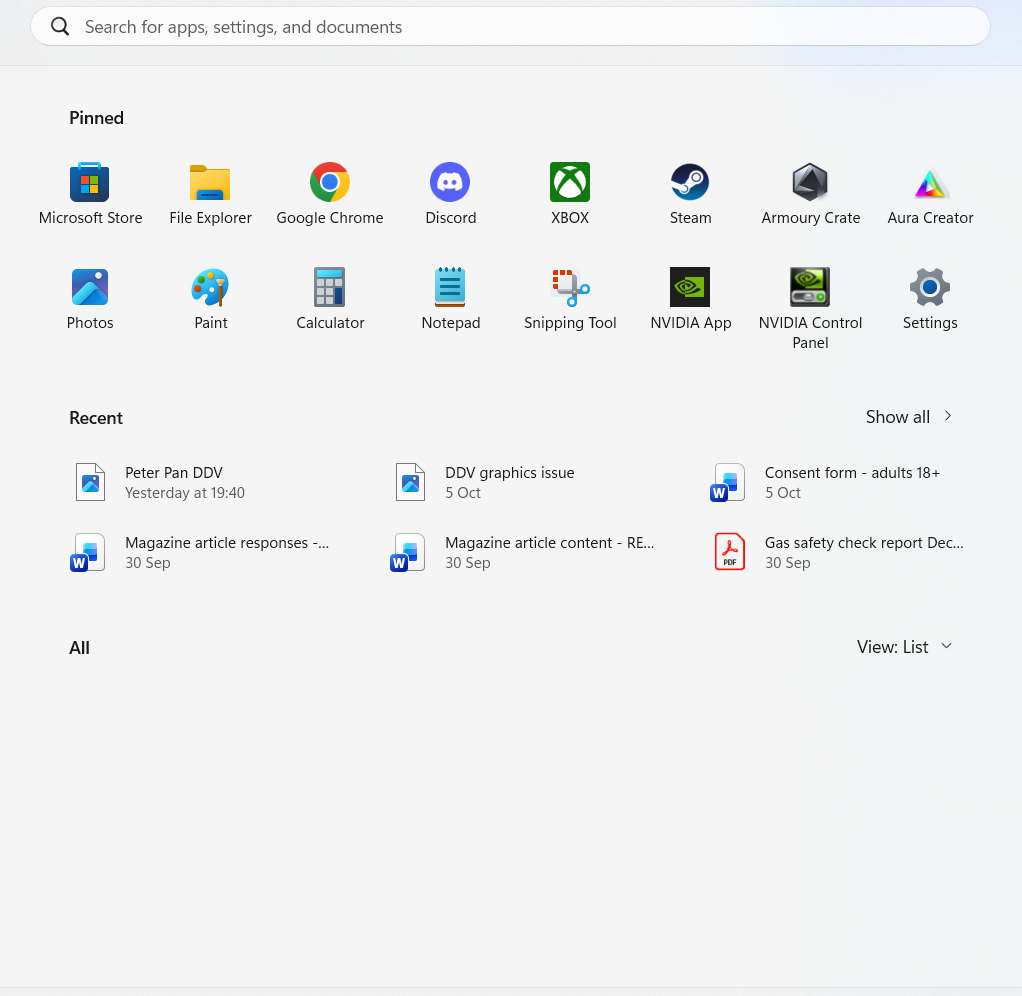
Task: Launch NVIDIA App
Action: [690, 299]
